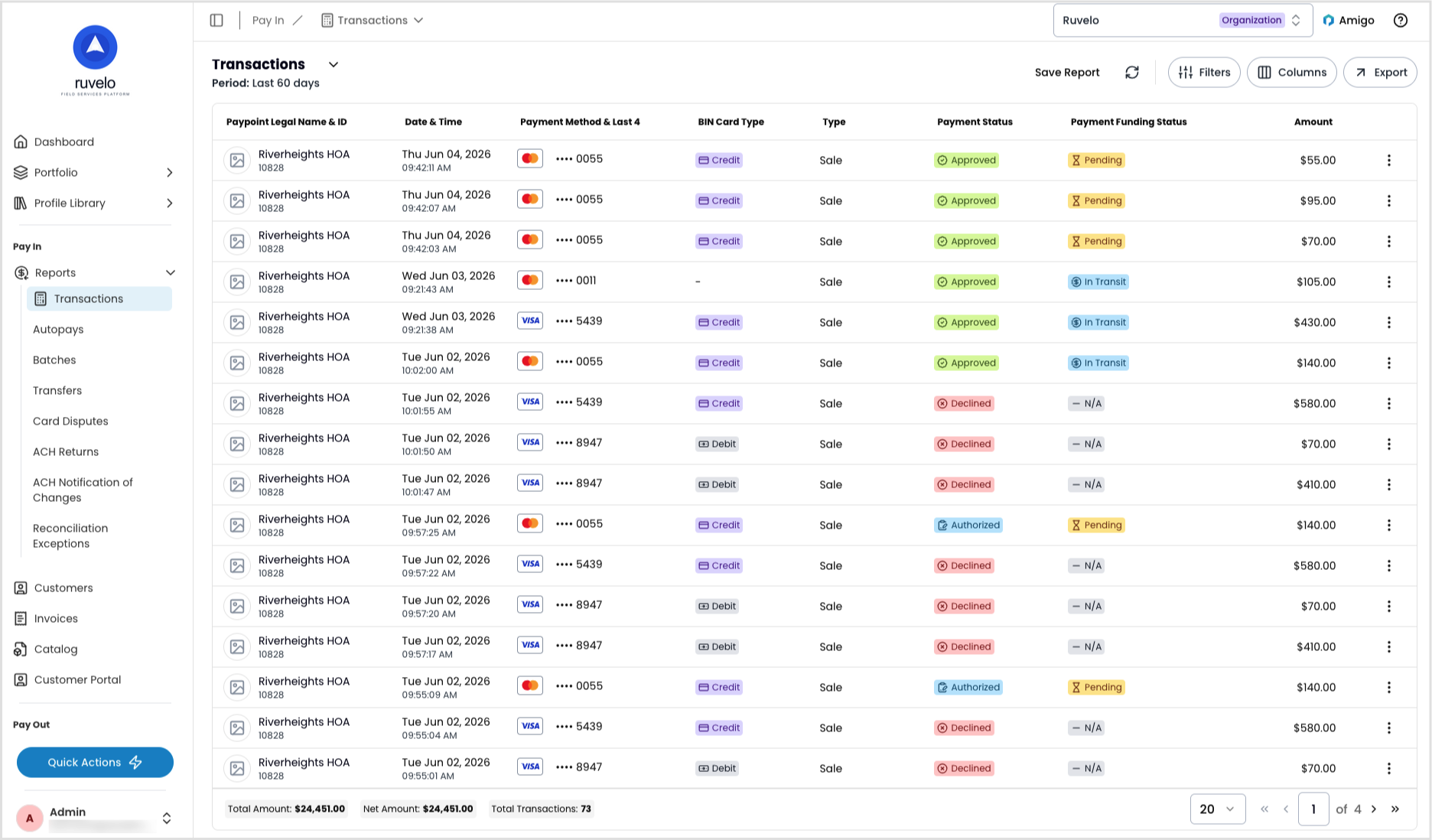Click Amigo assistant icon
Screen dimensions: 1432x840
point(1329,21)
